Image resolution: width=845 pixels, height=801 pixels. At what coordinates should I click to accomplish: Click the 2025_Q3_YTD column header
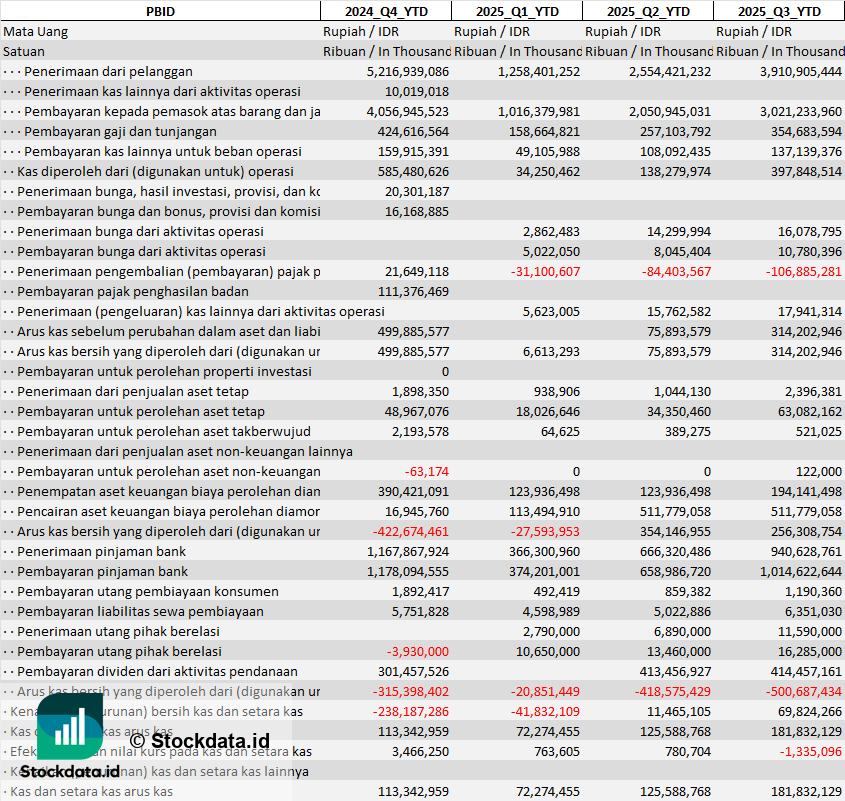pos(779,11)
